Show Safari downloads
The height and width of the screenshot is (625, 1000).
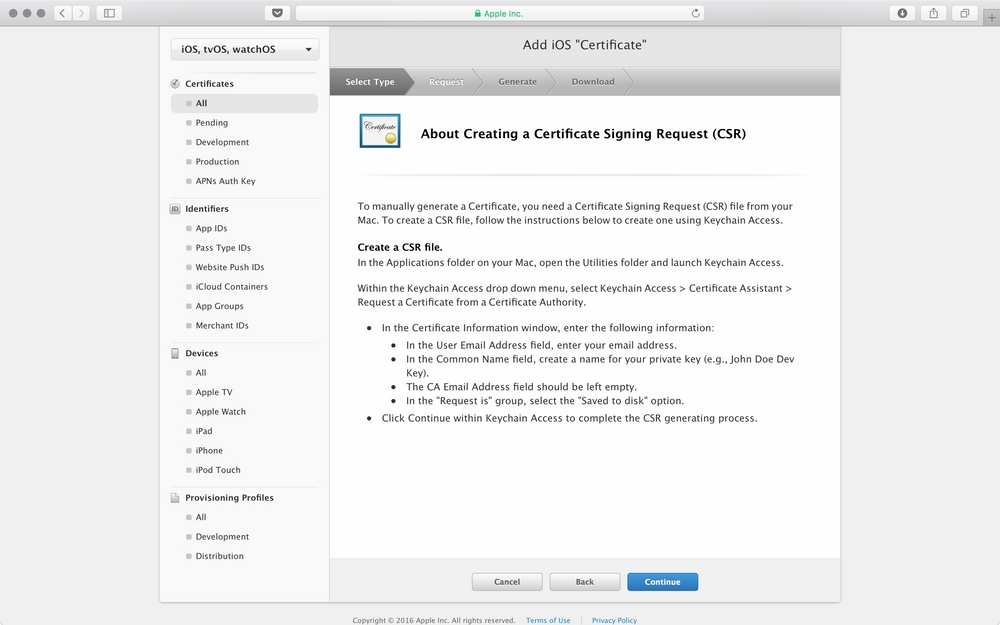[x=902, y=13]
